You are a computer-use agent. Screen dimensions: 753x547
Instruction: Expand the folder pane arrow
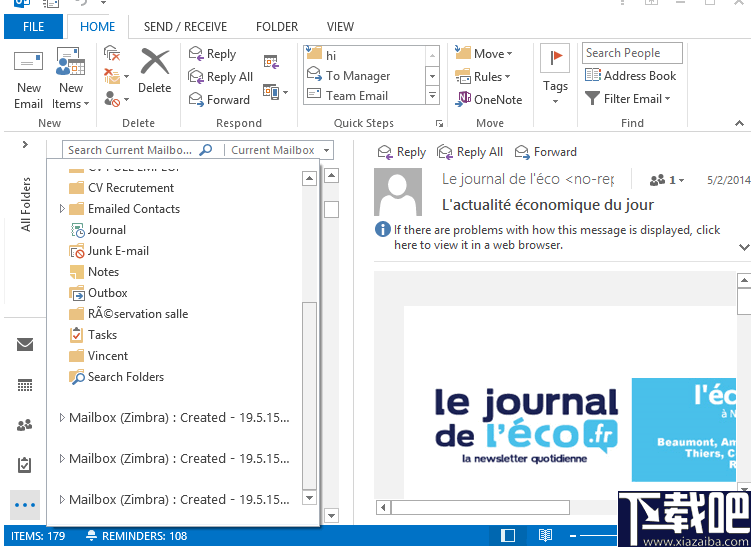(25, 145)
